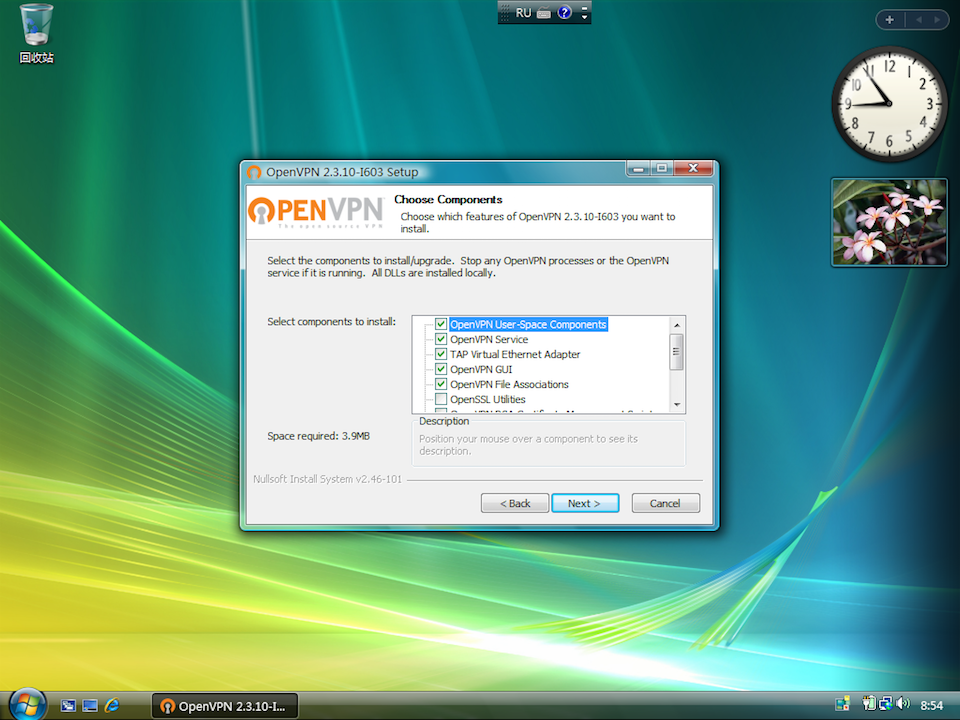The height and width of the screenshot is (720, 960).
Task: Open the Windows Start orb
Action: tap(27, 704)
